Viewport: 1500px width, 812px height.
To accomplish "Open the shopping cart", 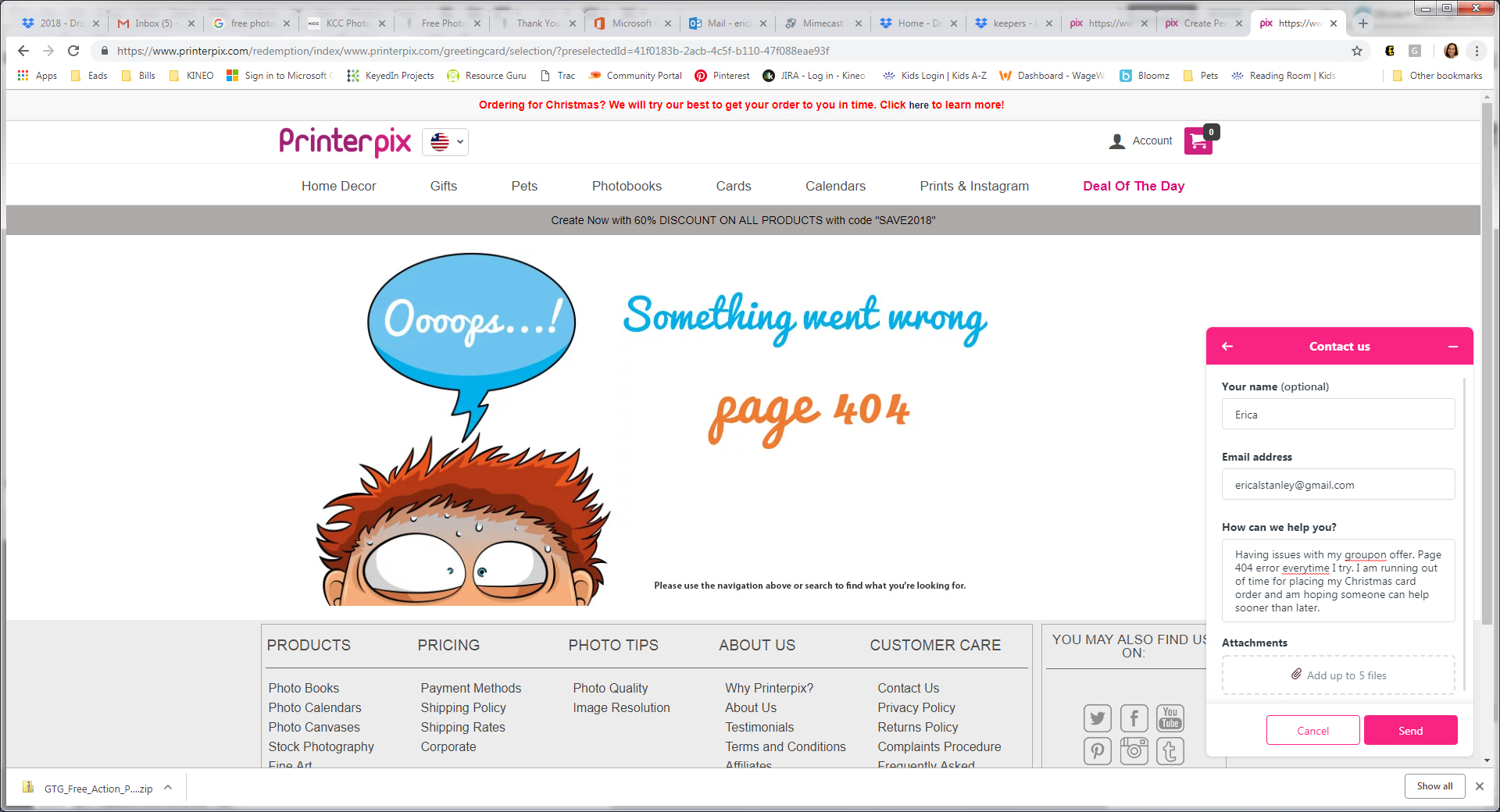I will click(1198, 141).
